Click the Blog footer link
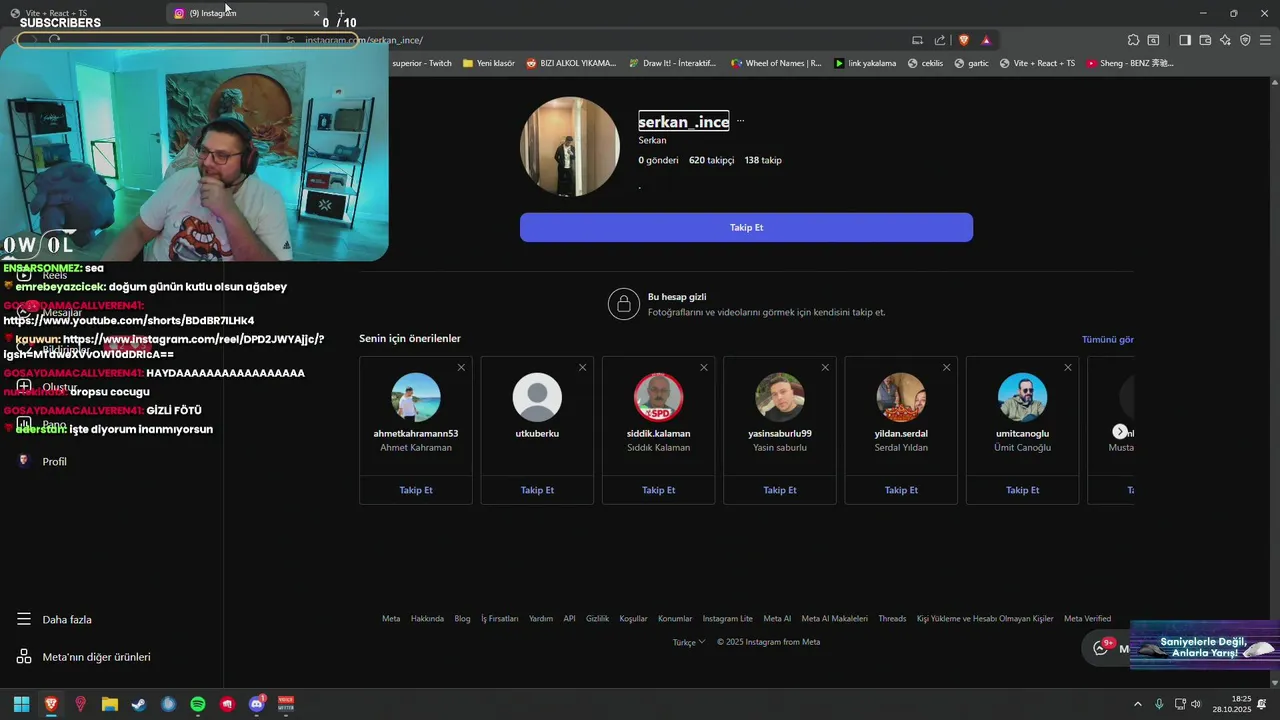This screenshot has height=720, width=1280. point(462,618)
